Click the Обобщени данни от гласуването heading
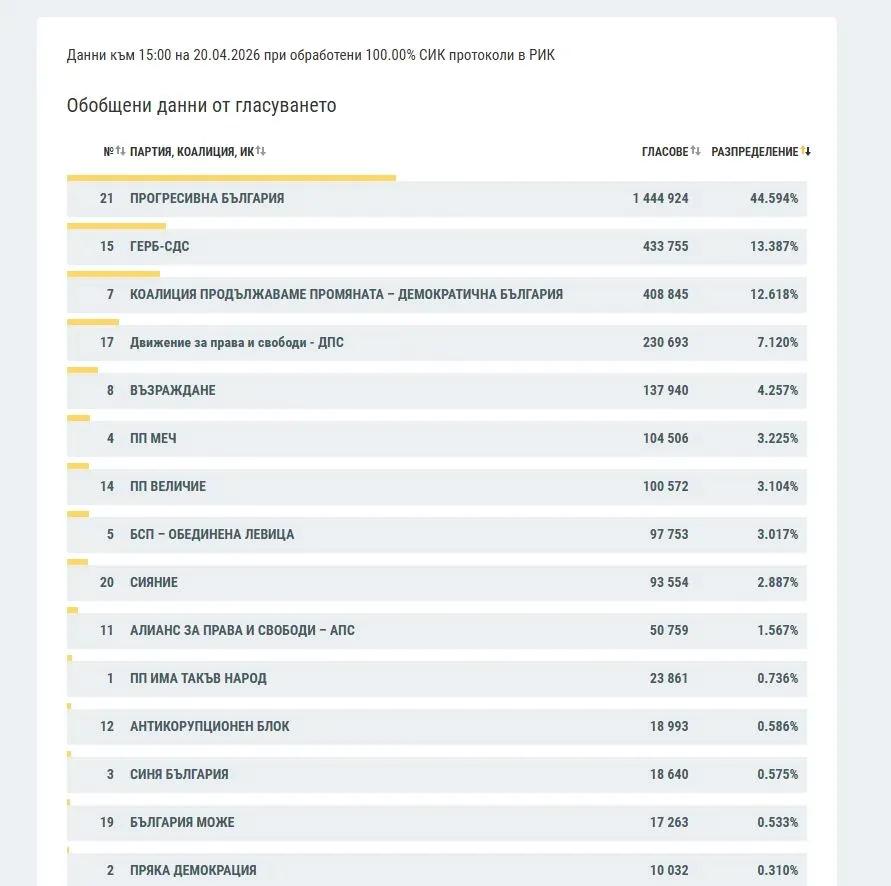The image size is (891, 886). pos(201,106)
